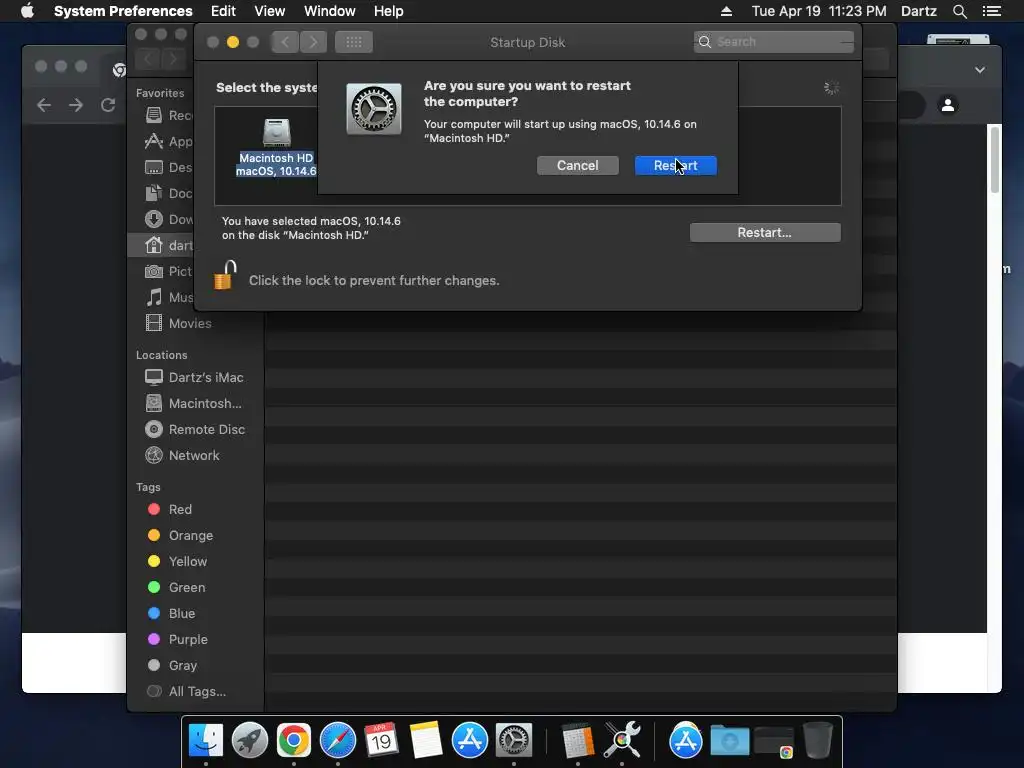The width and height of the screenshot is (1024, 768).
Task: Go back in System Preferences
Action: click(x=285, y=42)
